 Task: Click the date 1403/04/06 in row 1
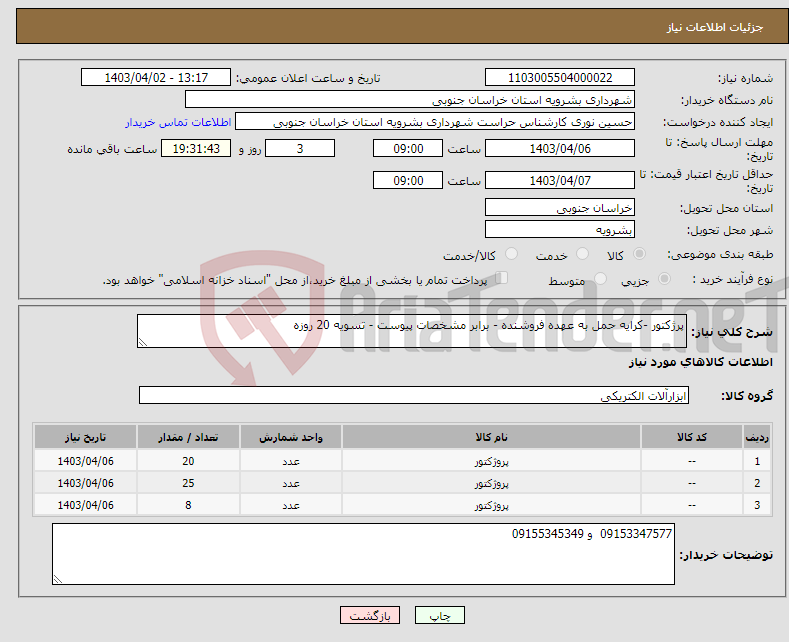[x=86, y=461]
